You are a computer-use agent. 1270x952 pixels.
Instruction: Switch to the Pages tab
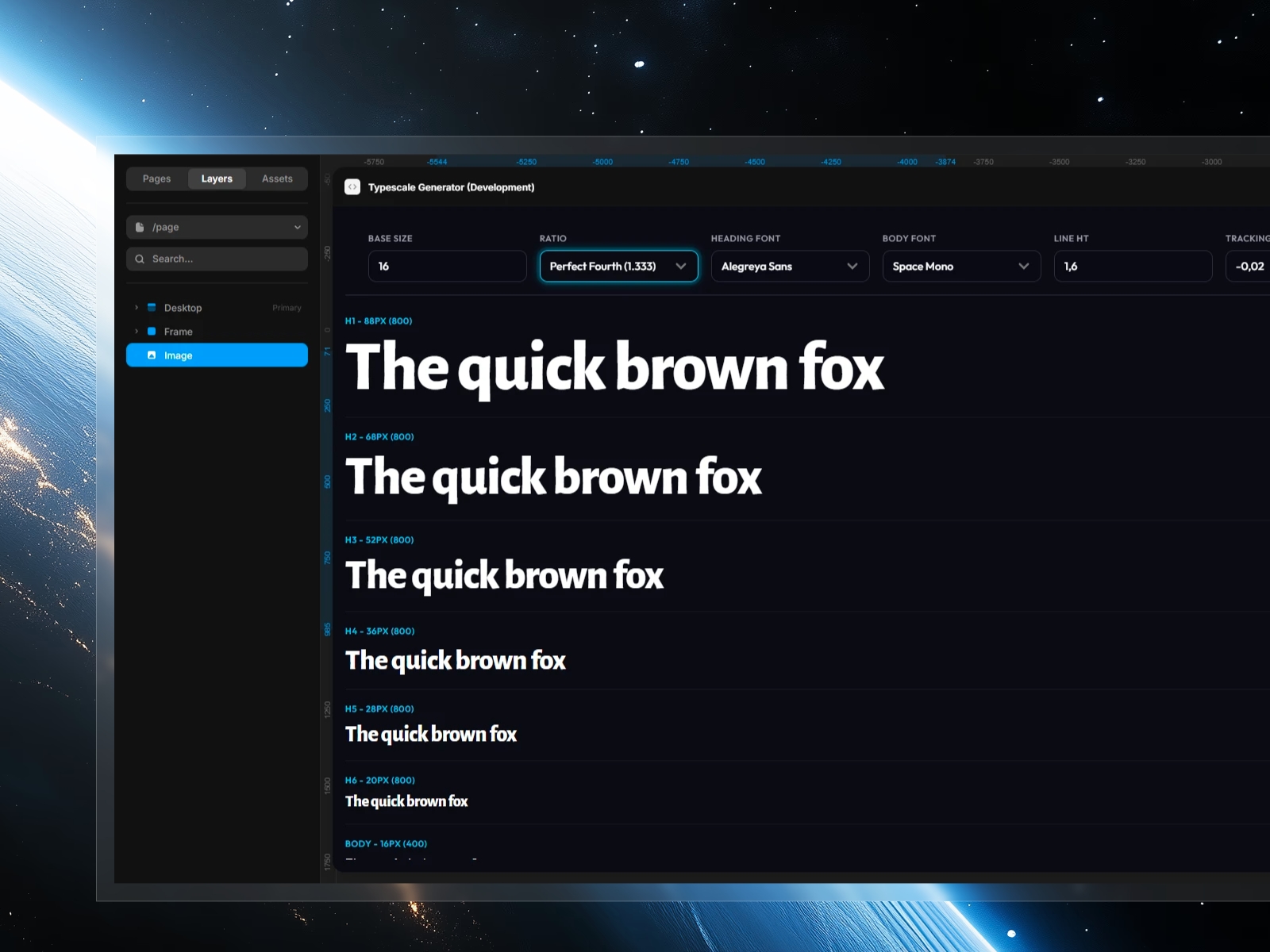pos(156,178)
